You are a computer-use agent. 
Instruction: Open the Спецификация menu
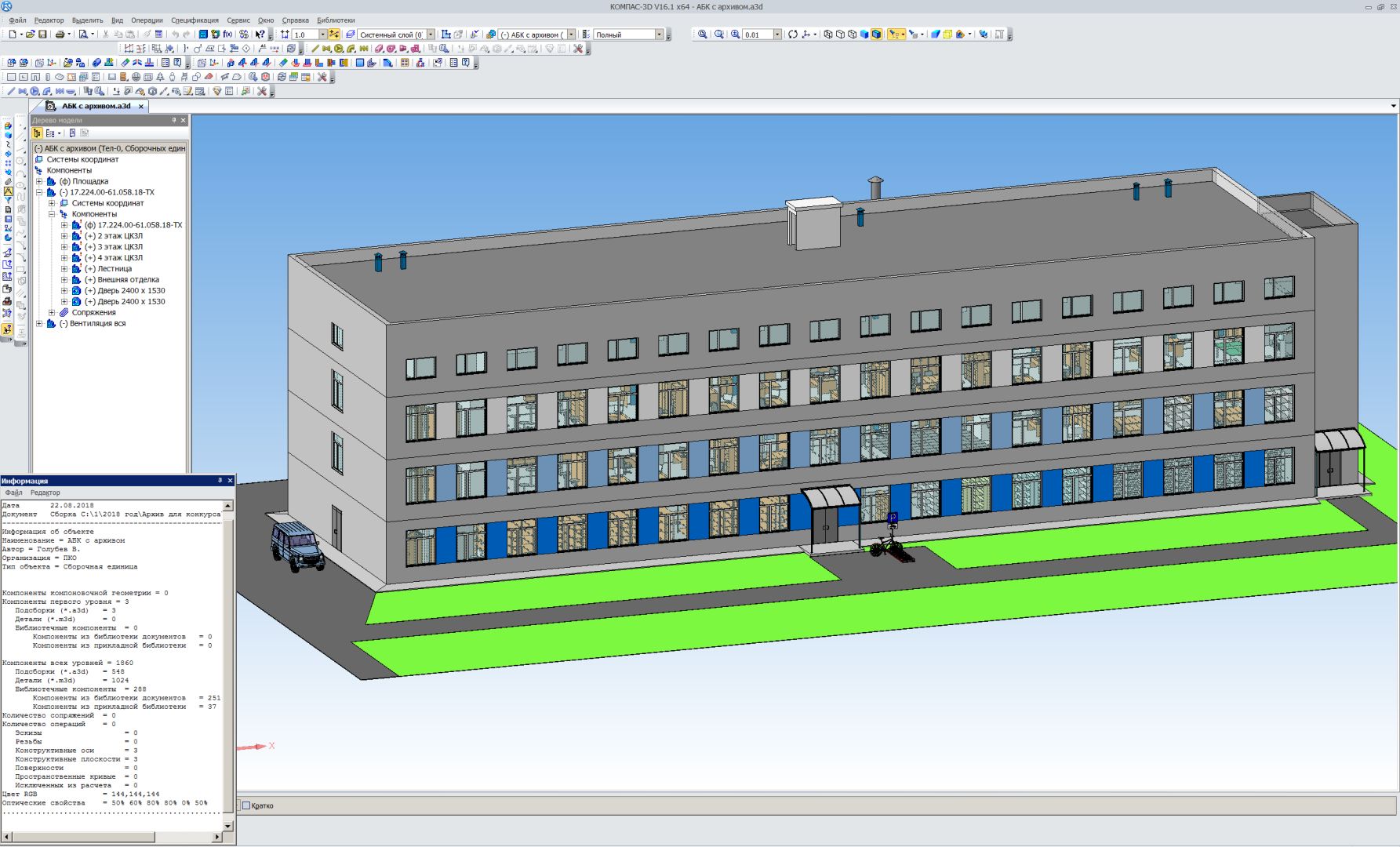coord(195,20)
